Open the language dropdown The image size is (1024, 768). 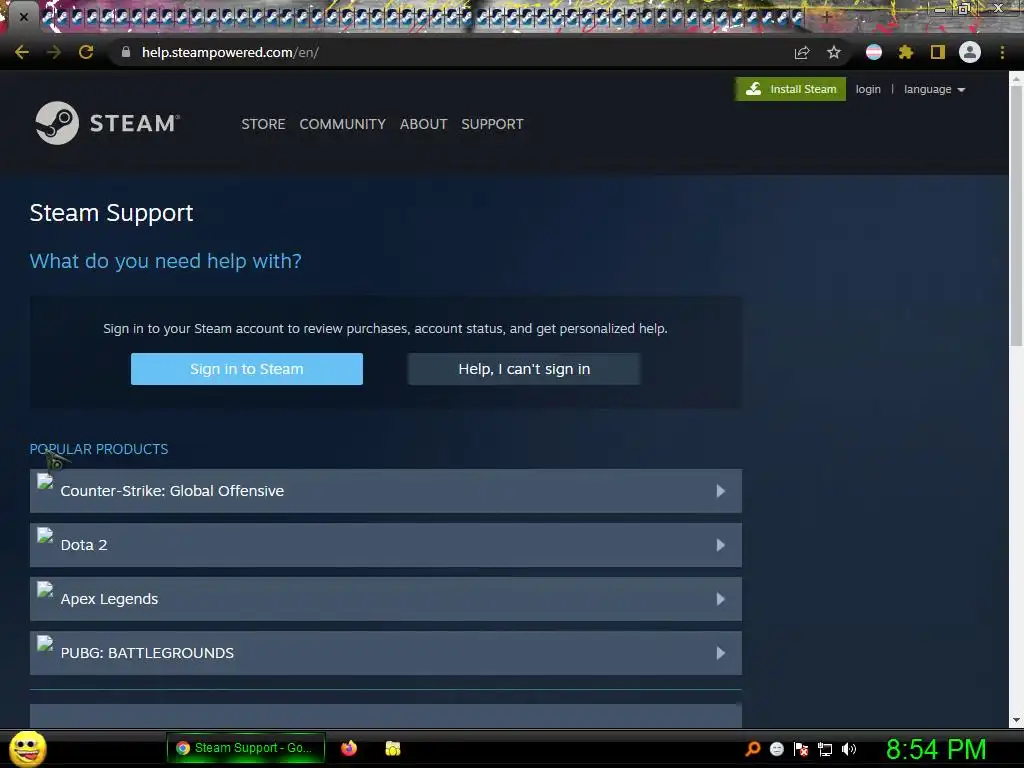click(935, 89)
